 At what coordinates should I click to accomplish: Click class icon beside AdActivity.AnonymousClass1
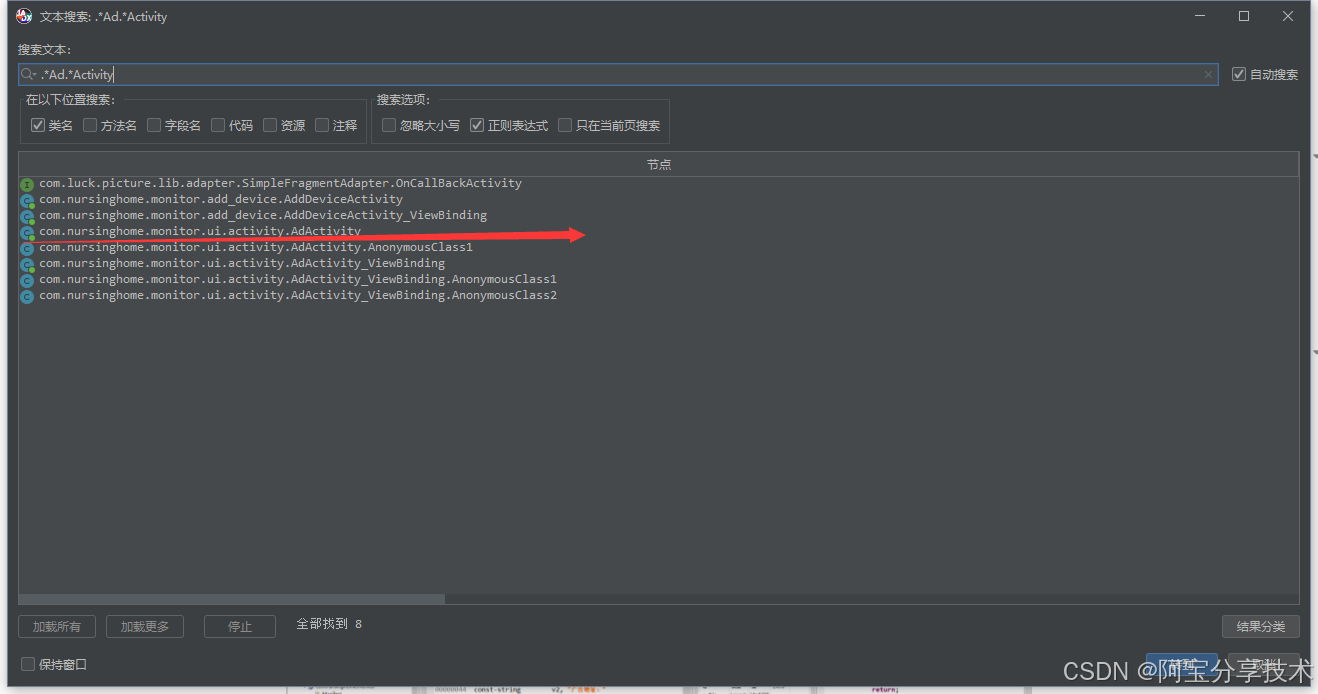[x=27, y=248]
